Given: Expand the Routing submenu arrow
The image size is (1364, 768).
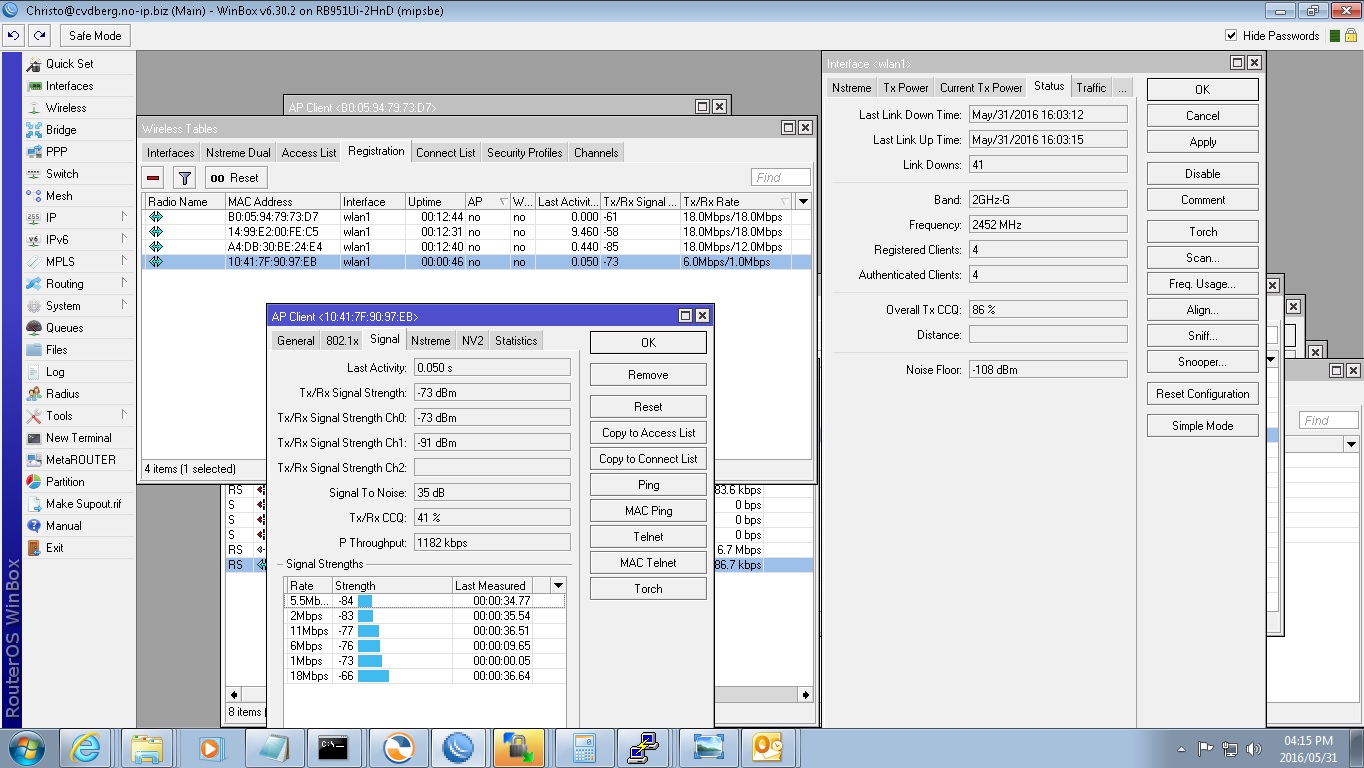Looking at the screenshot, I should click(124, 284).
